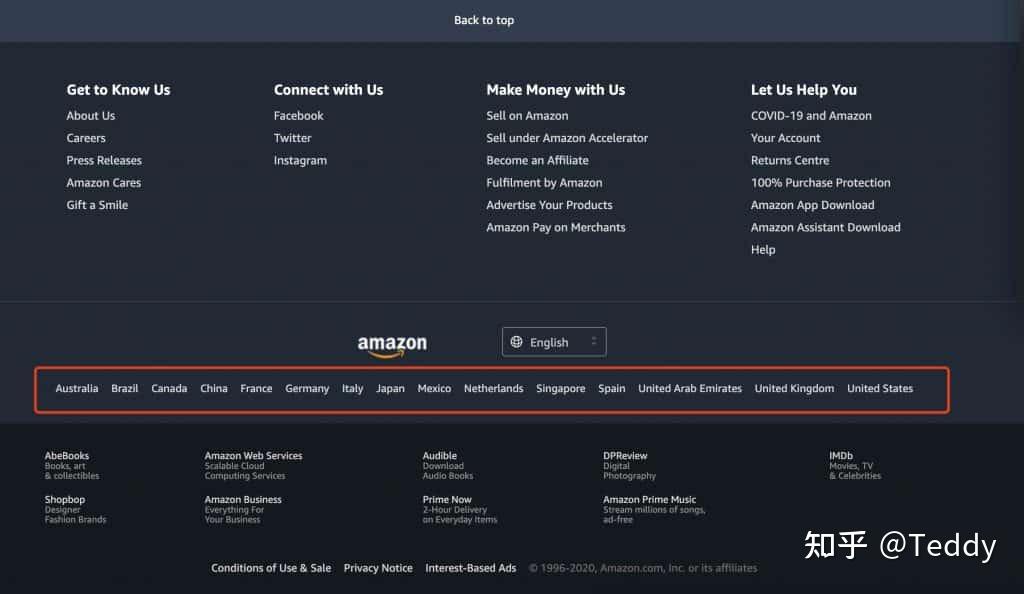
Task: Click Become an Affiliate
Action: [537, 160]
